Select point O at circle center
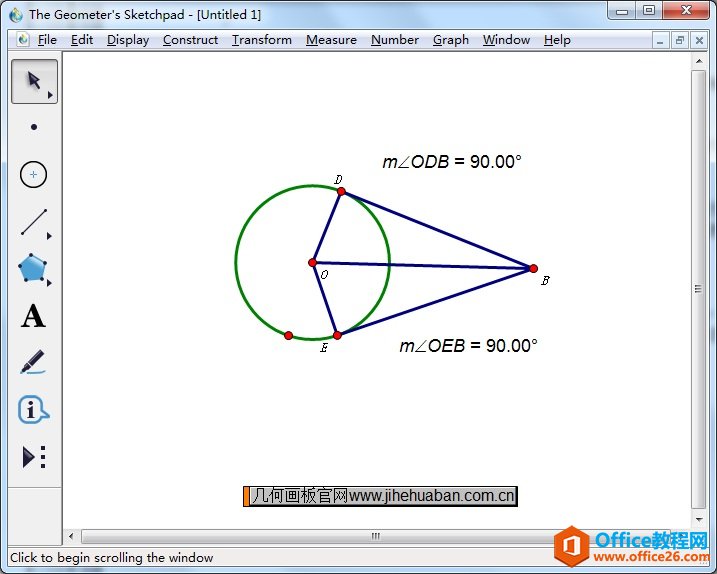The height and width of the screenshot is (574, 717). [312, 263]
